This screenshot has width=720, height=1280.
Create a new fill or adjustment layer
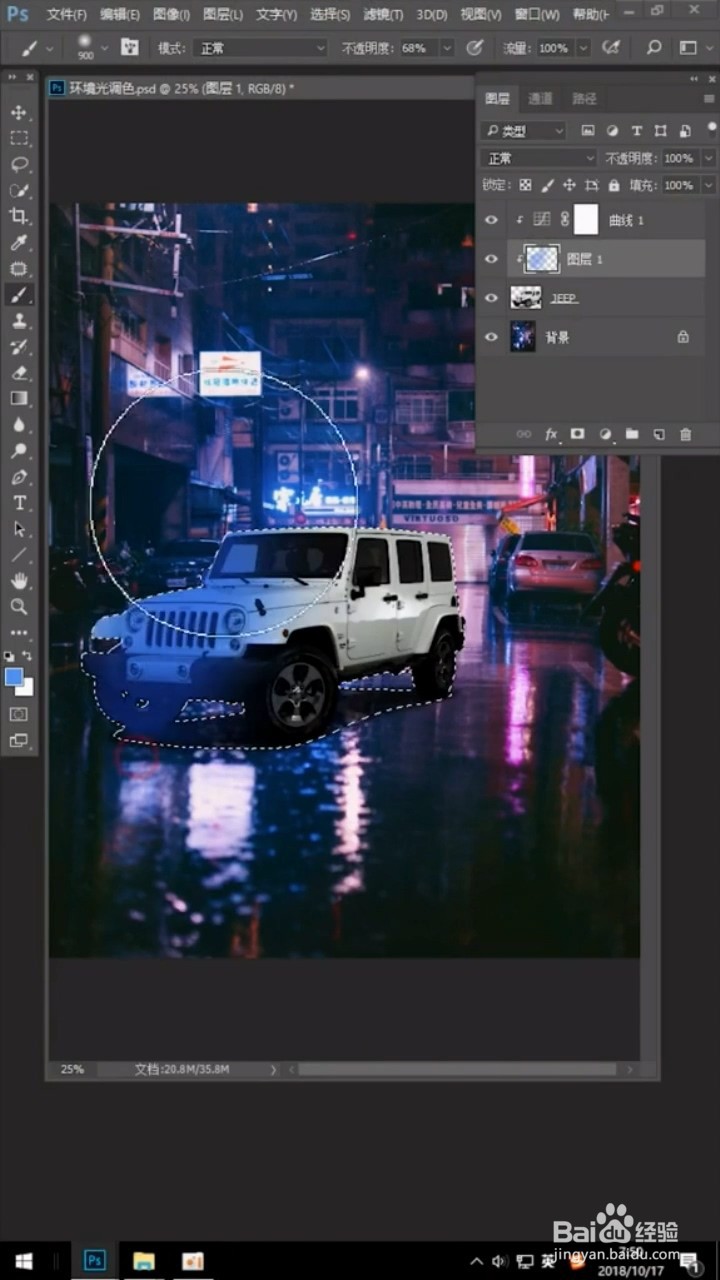tap(605, 434)
